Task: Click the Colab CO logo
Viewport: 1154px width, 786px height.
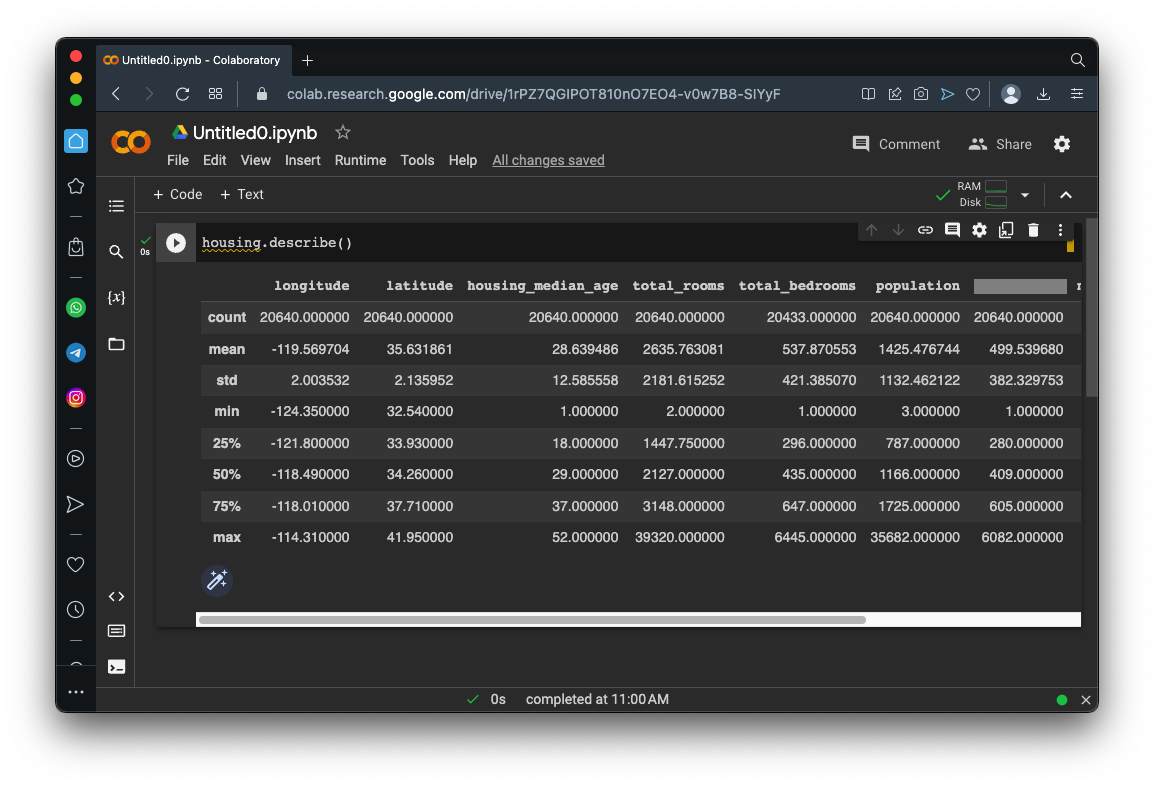Action: click(131, 142)
